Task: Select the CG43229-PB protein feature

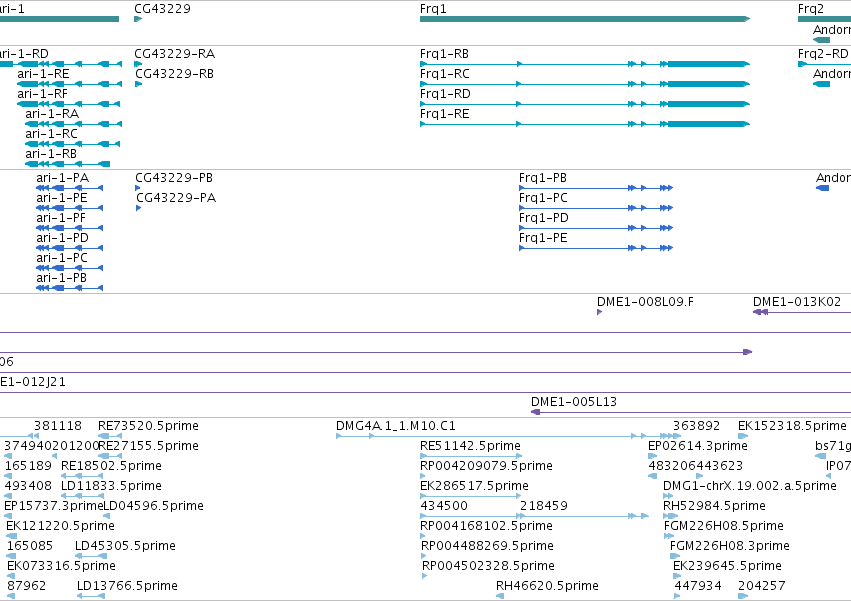Action: tap(138, 188)
